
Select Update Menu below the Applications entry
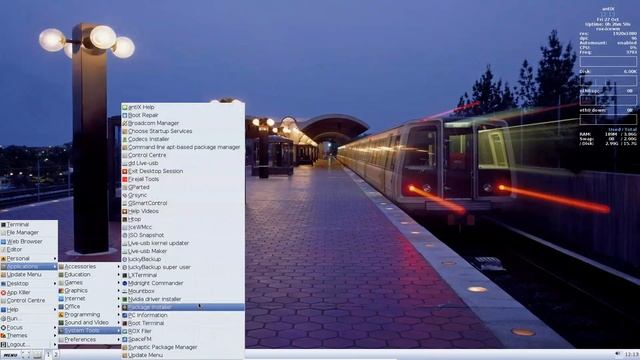click(29, 275)
